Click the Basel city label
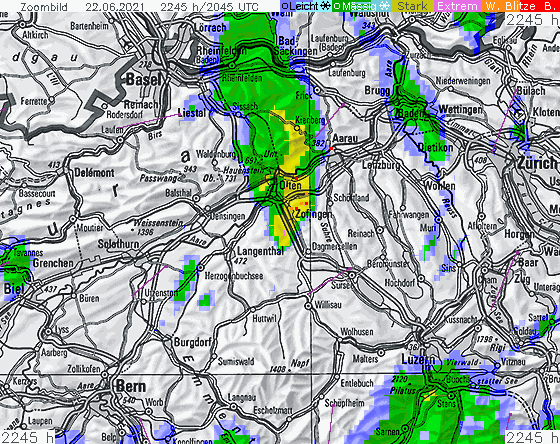The height and width of the screenshot is (444, 560). (144, 79)
